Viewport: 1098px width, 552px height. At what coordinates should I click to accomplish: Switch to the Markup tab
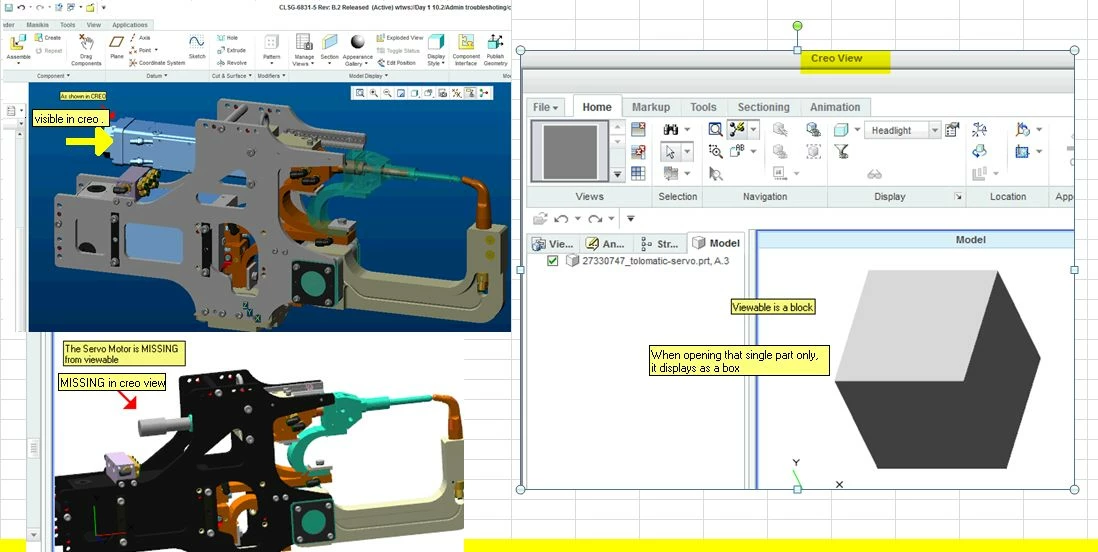(651, 107)
